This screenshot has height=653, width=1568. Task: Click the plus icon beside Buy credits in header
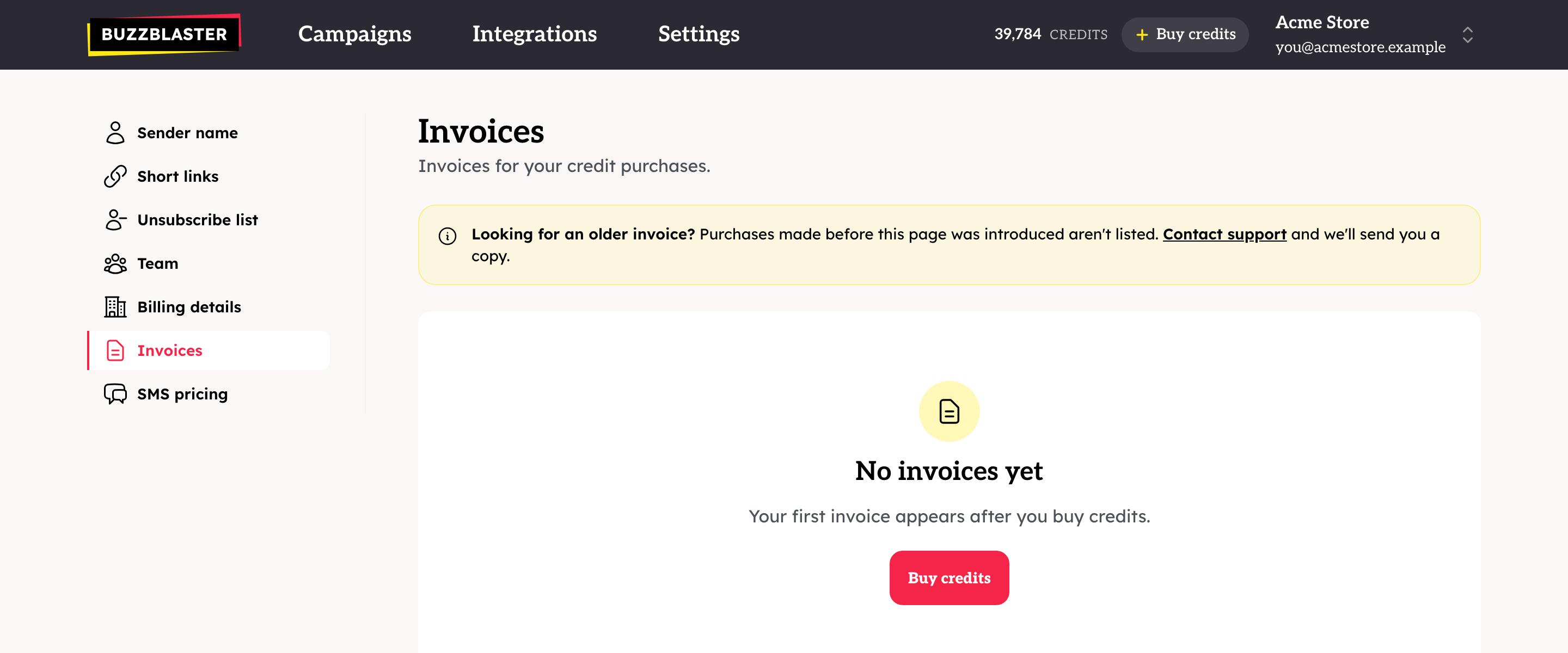(x=1142, y=35)
